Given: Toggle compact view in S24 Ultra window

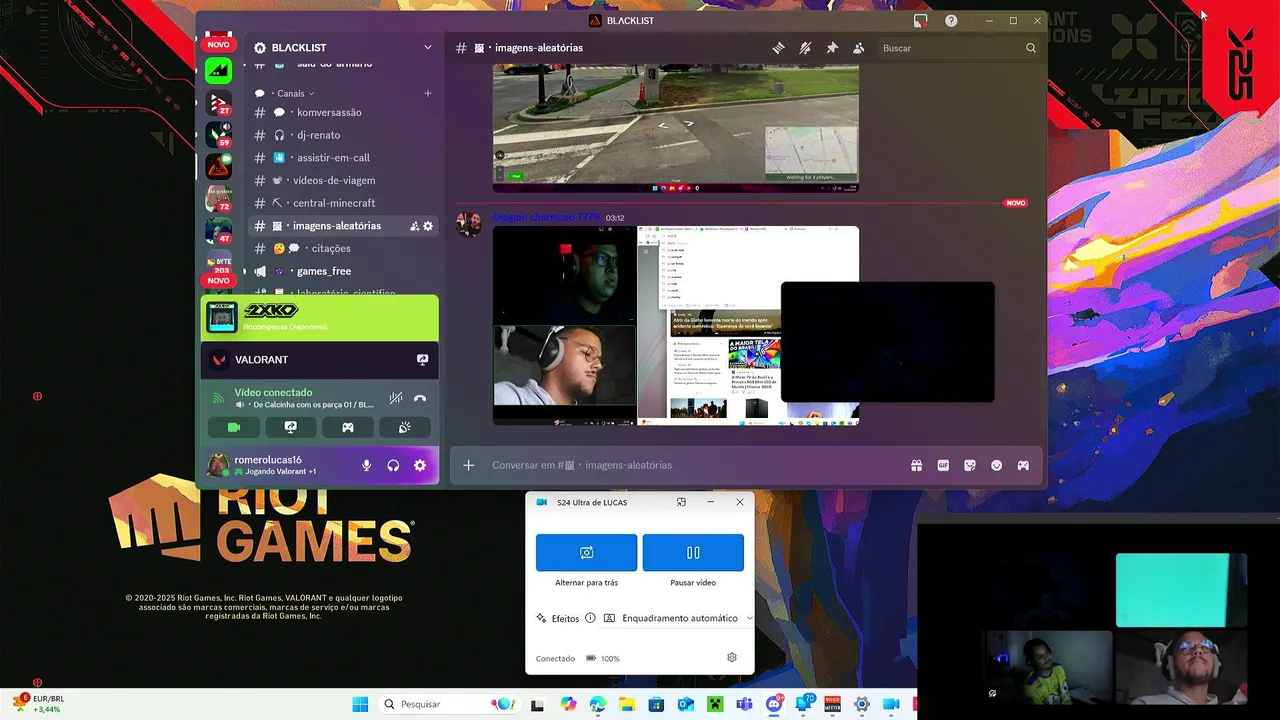Looking at the screenshot, I should (x=681, y=502).
